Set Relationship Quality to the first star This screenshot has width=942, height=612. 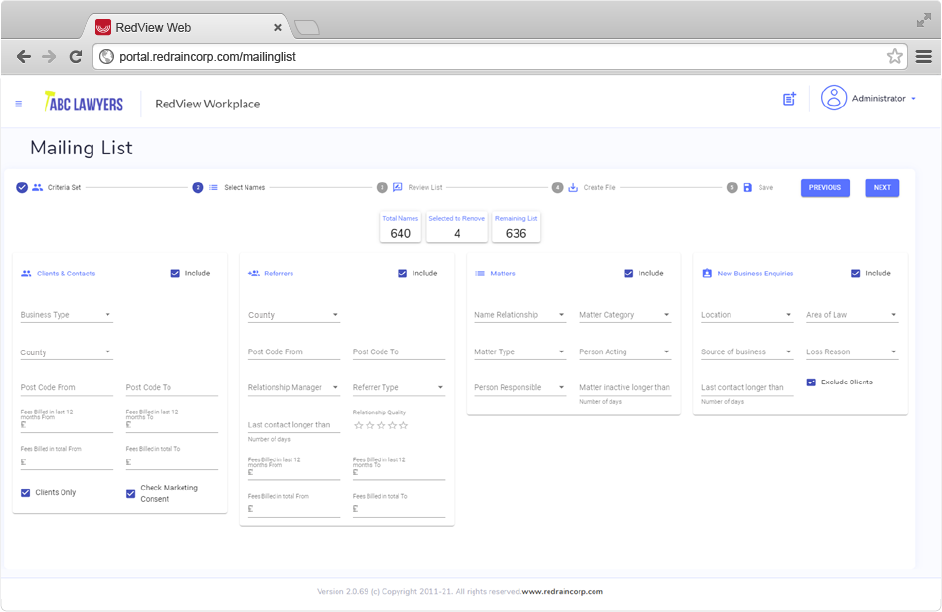pyautogui.click(x=359, y=425)
